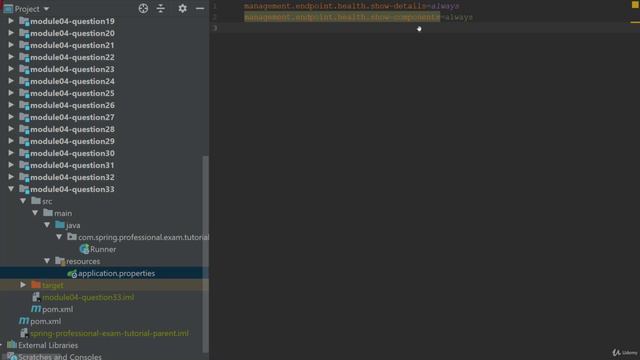The height and width of the screenshot is (360, 640).
Task: Click Maven icon of module pom.xml
Action: 36,309
